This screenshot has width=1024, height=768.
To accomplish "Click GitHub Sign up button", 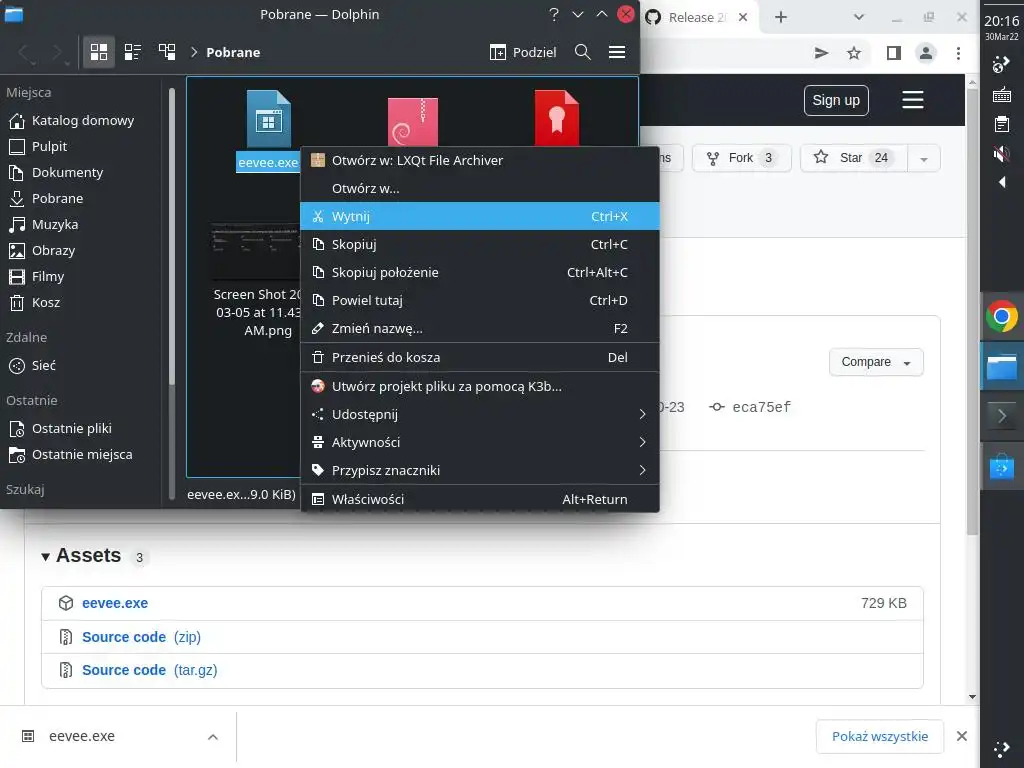I will coord(836,101).
